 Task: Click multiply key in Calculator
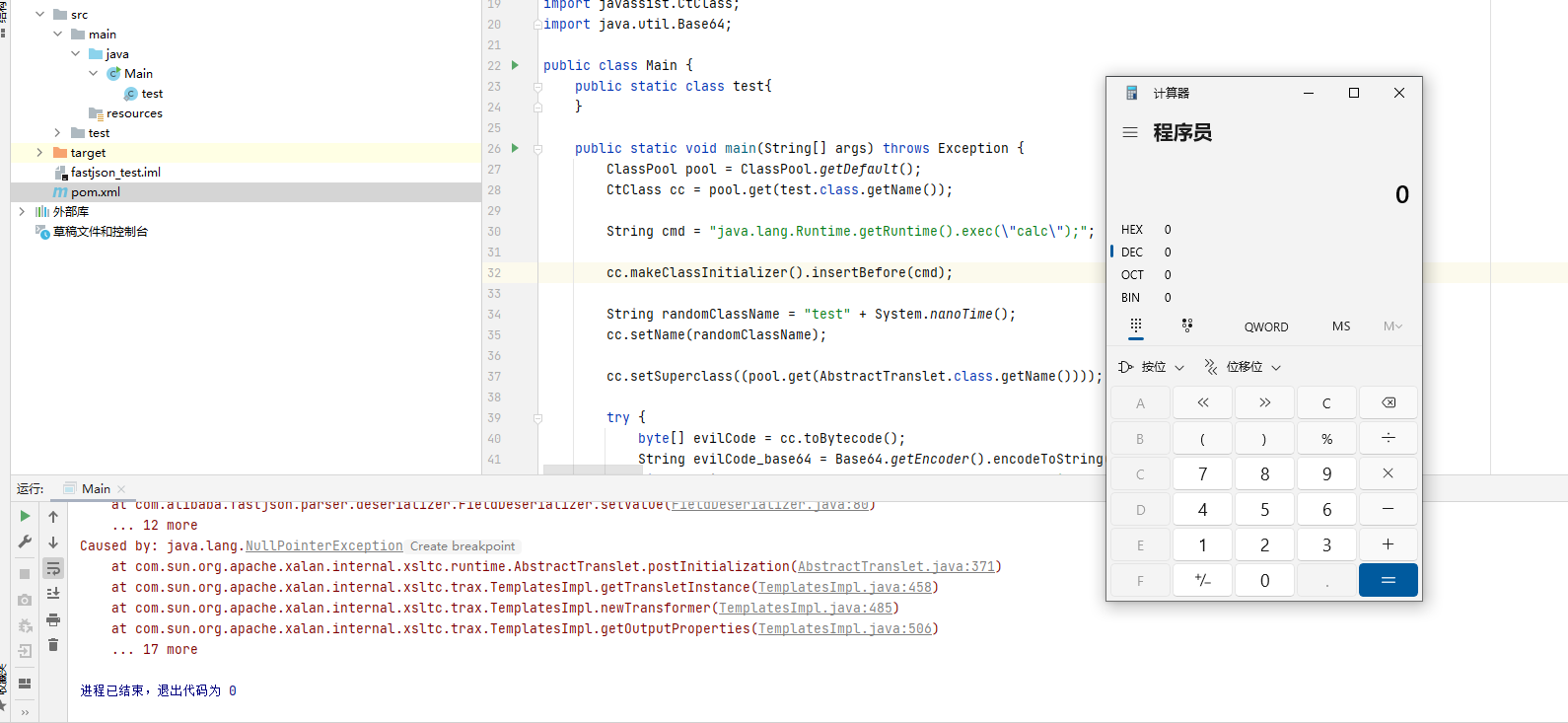pyautogui.click(x=1389, y=473)
